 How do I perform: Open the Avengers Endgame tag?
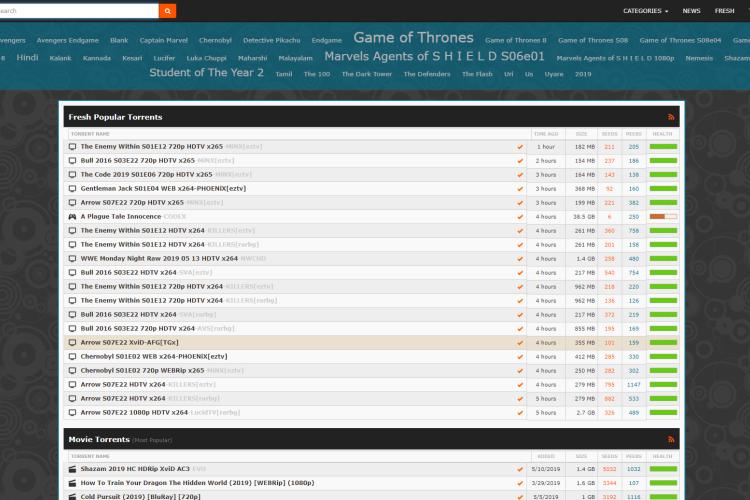point(67,40)
